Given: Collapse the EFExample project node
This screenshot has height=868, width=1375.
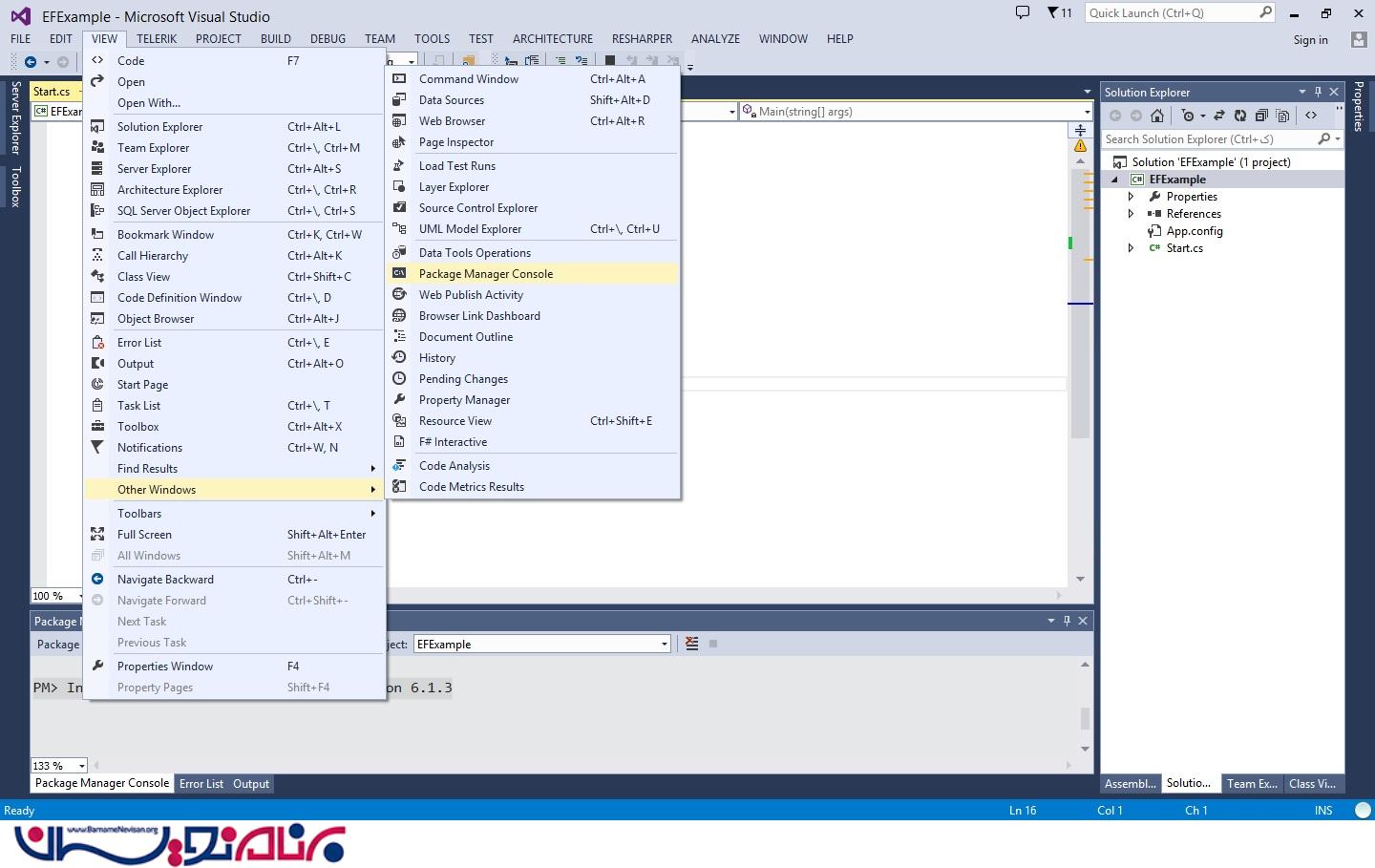Looking at the screenshot, I should pyautogui.click(x=1114, y=180).
